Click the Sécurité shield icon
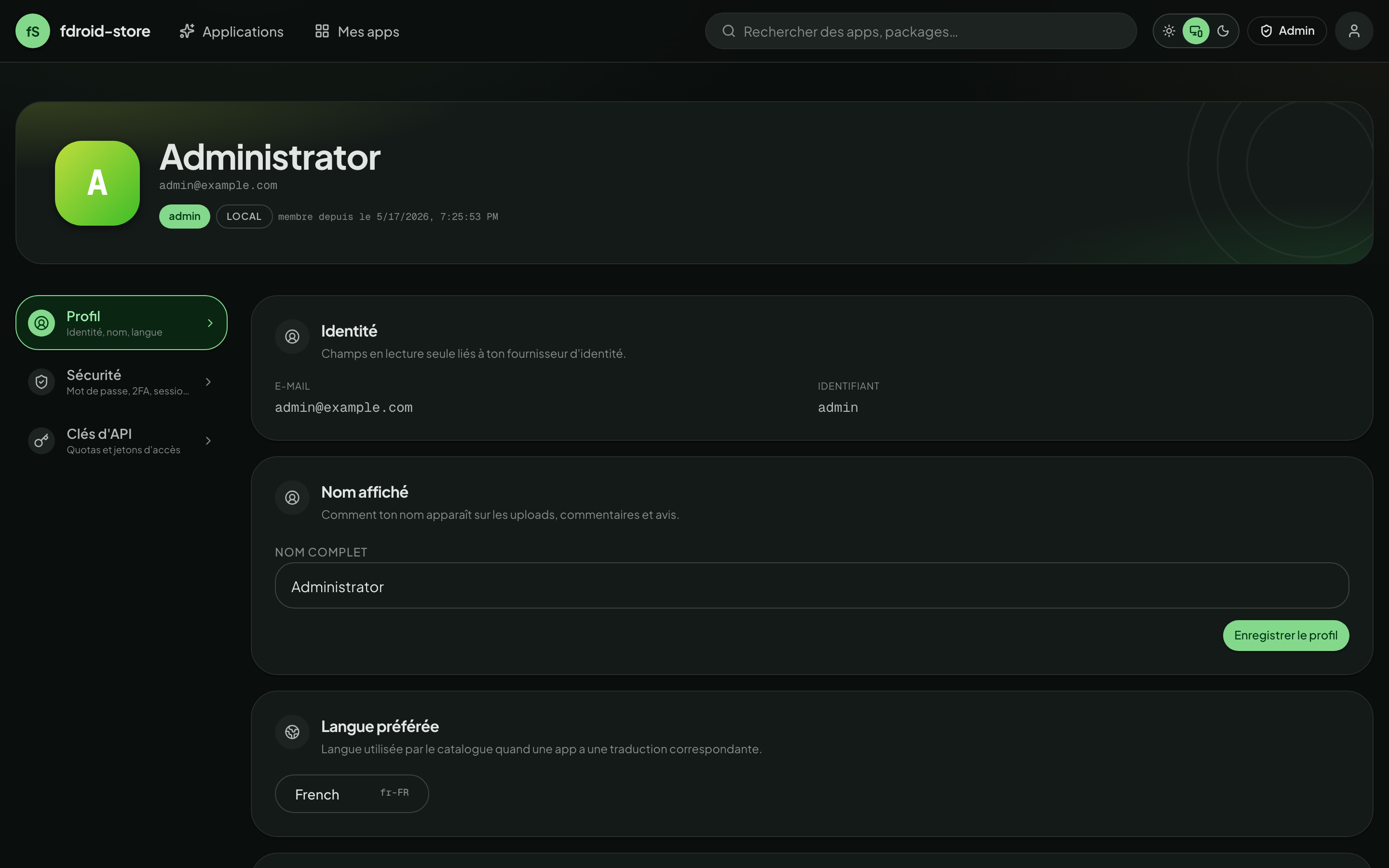The image size is (1389, 868). pyautogui.click(x=41, y=382)
